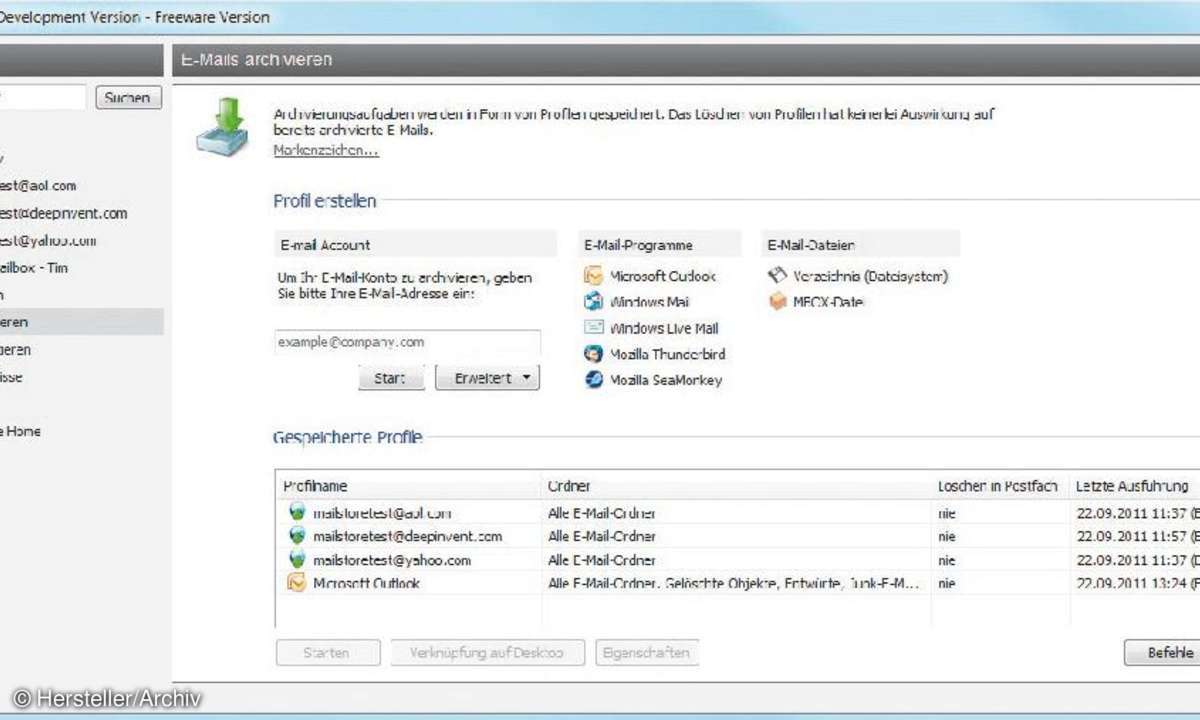1200x720 pixels.
Task: Click the Eigenschaften button
Action: [x=647, y=653]
